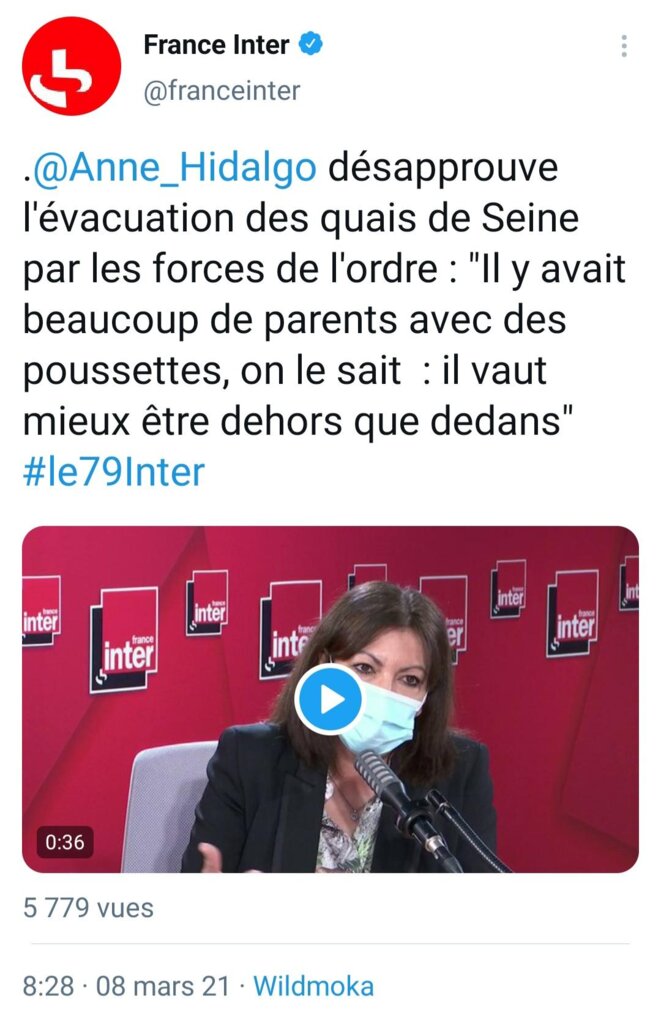Open the three-dot tweet options menu
The image size is (661, 1012).
tap(624, 46)
